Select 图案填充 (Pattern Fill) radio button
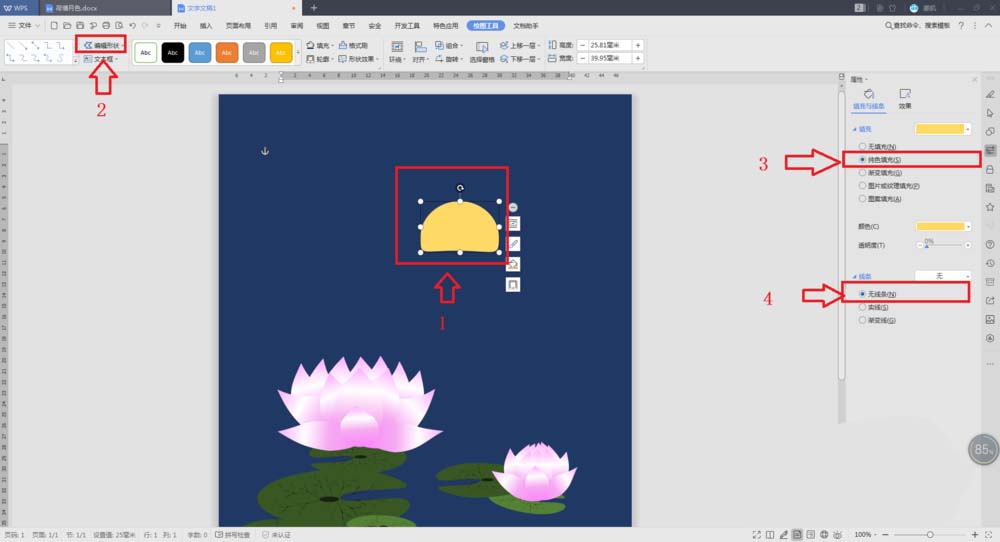Screen dimensions: 1000x542 click(862, 199)
